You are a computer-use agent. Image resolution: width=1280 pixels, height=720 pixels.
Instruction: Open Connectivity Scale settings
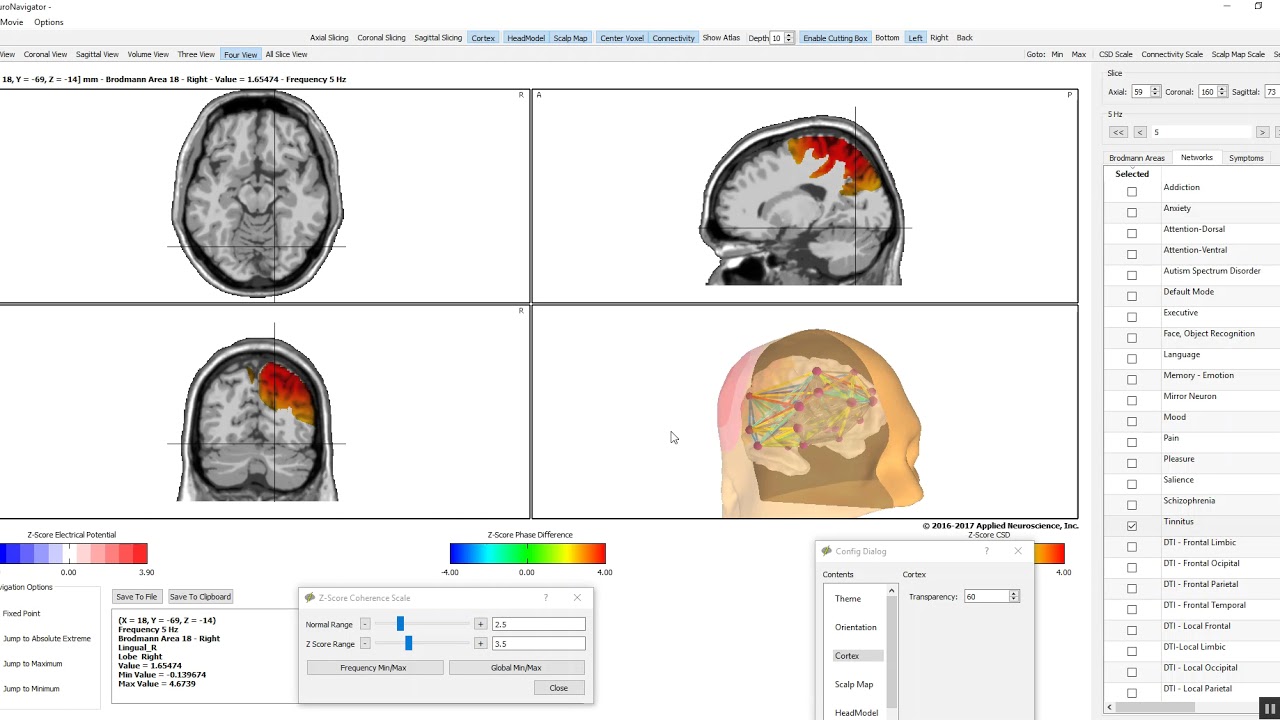[x=1172, y=54]
